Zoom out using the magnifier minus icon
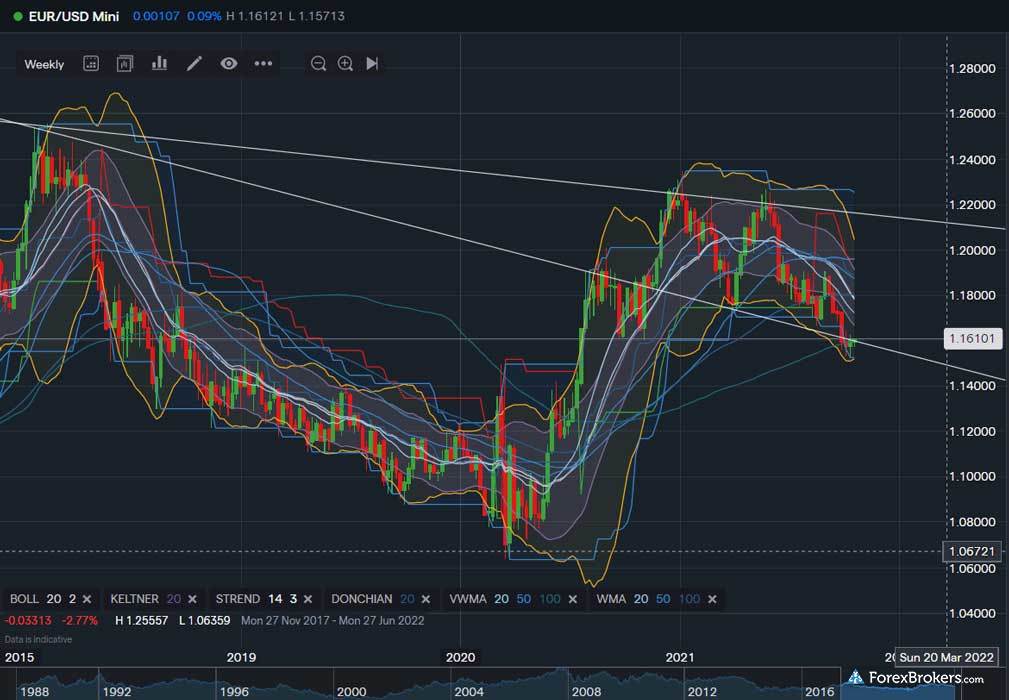Viewport: 1009px width, 700px height. (318, 64)
